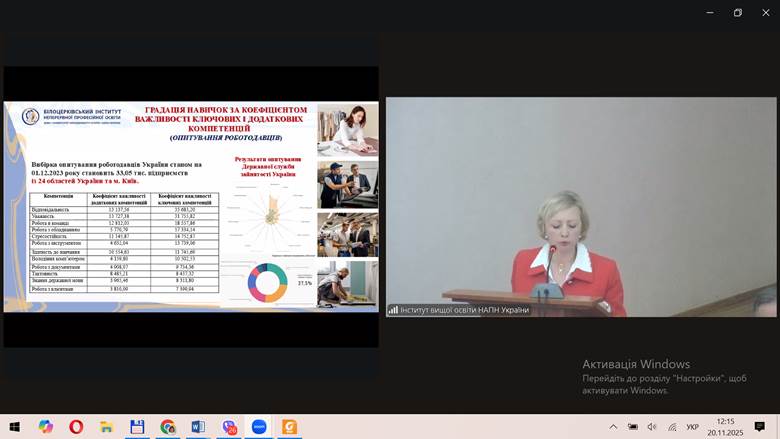This screenshot has width=780, height=439.
Task: Switch to Microsoft Word in the taskbar
Action: coord(198,427)
